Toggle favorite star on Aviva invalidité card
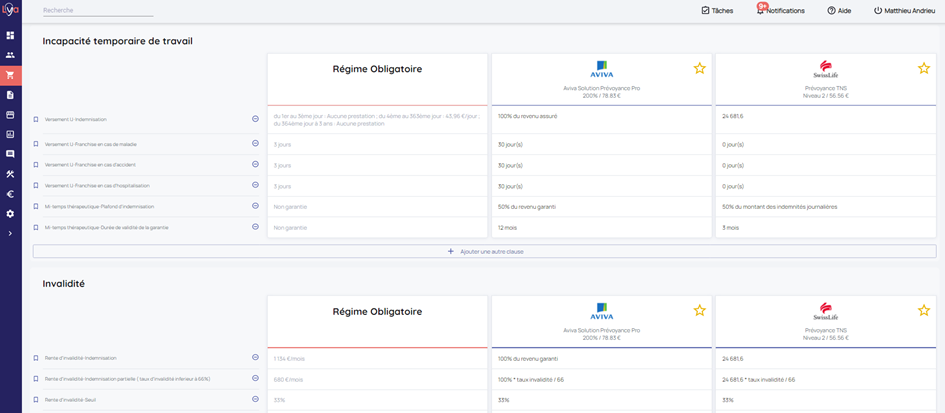The height and width of the screenshot is (413, 945). point(699,310)
